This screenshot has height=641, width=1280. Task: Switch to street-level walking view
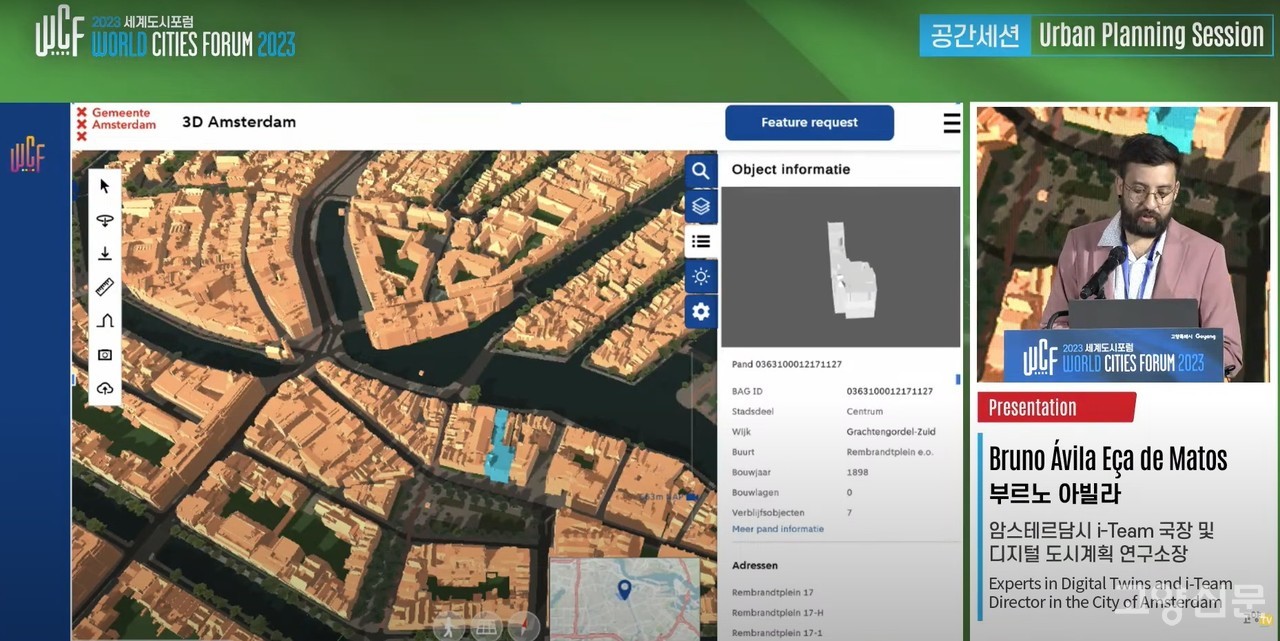coord(449,627)
